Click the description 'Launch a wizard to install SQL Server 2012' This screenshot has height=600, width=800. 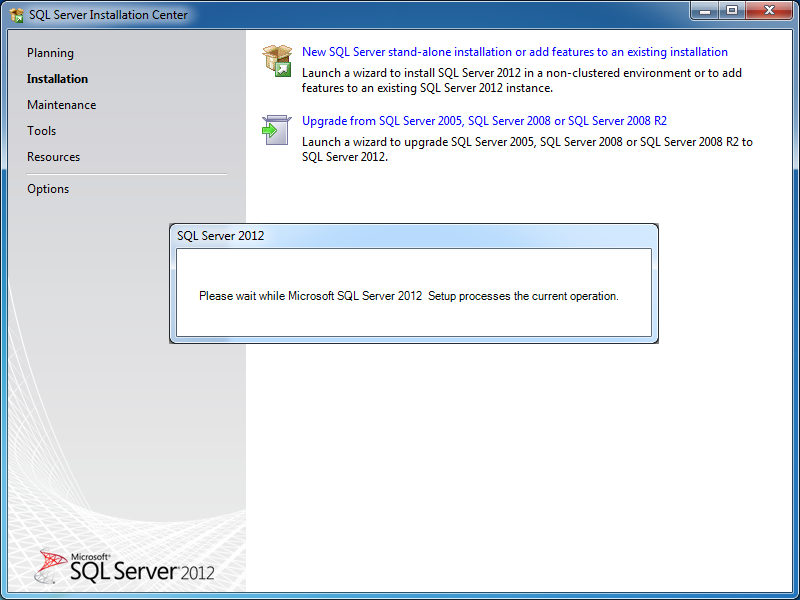pos(521,81)
